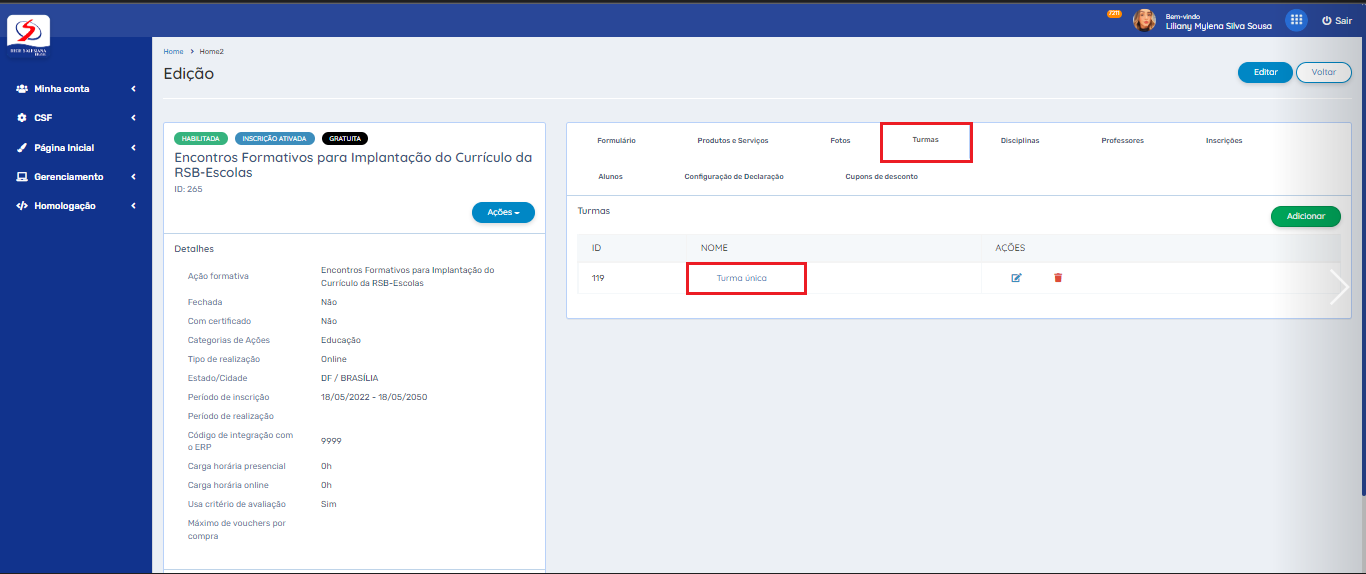Click the white next arrow on right edge

tap(1340, 287)
